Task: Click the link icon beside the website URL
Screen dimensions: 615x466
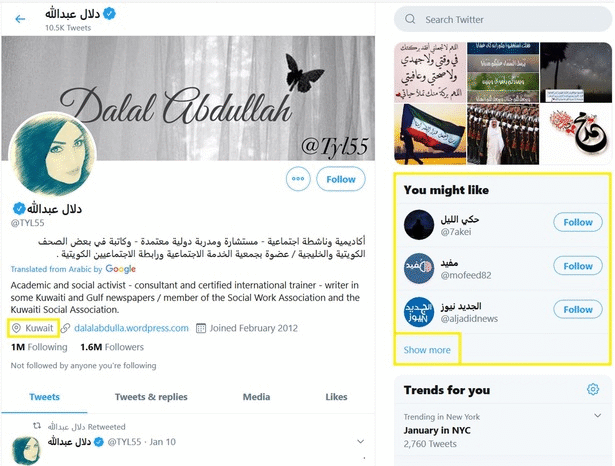Action: click(65, 328)
